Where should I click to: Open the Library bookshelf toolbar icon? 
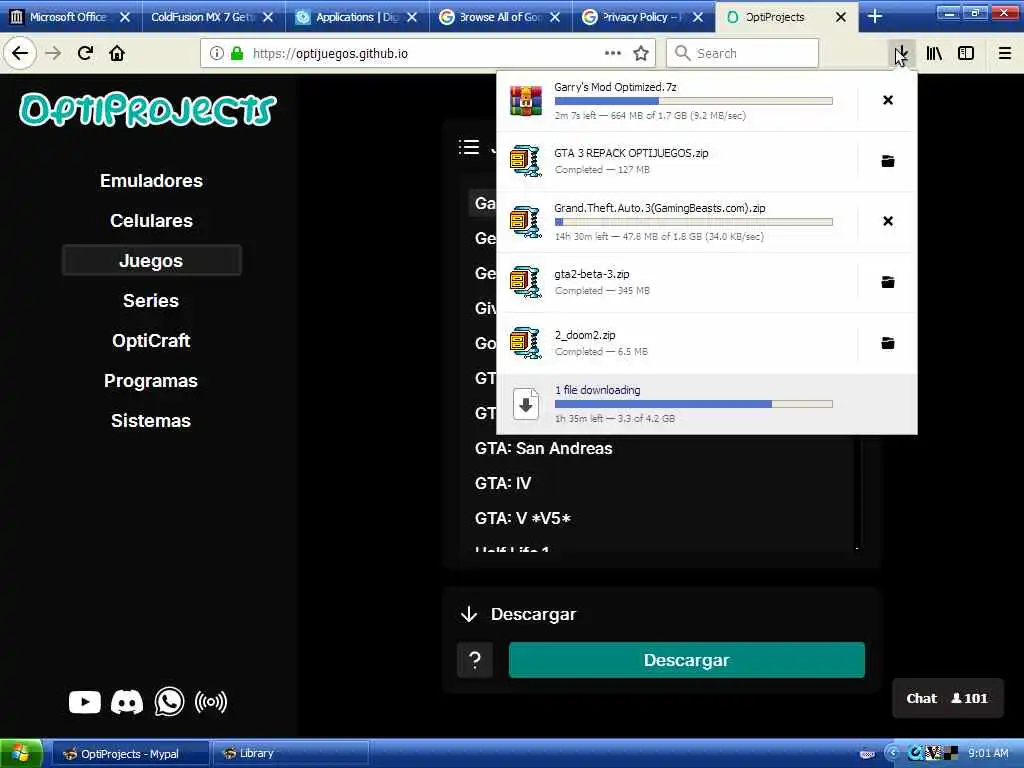(934, 54)
